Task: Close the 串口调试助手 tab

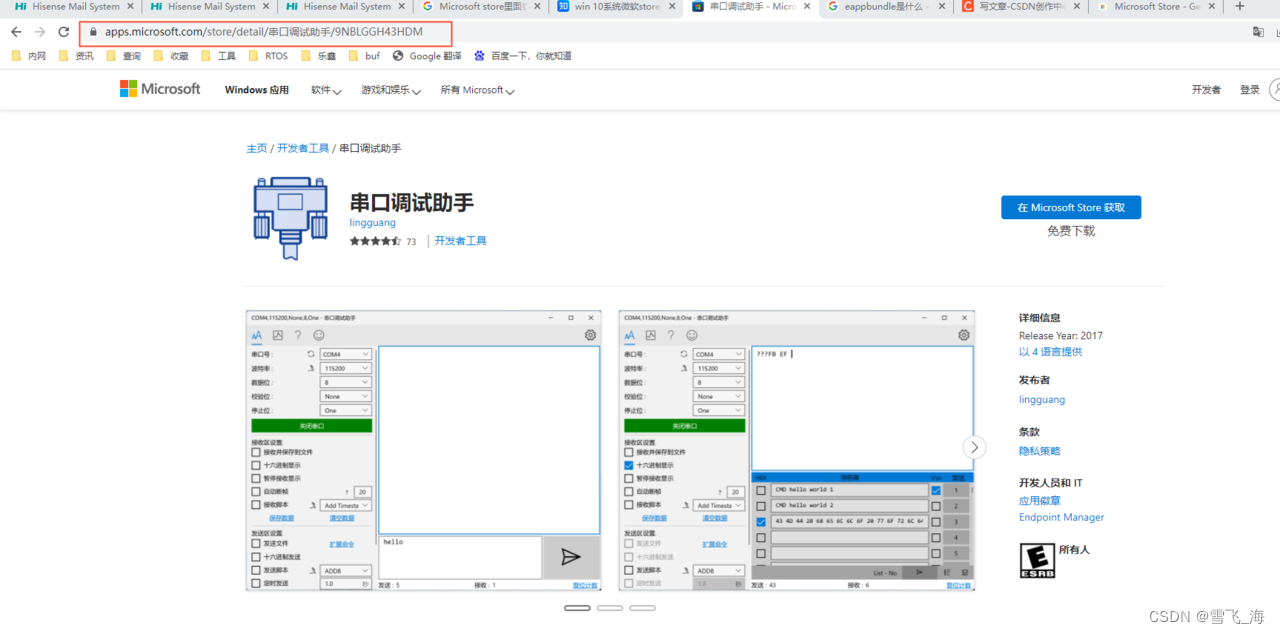Action: click(x=808, y=6)
